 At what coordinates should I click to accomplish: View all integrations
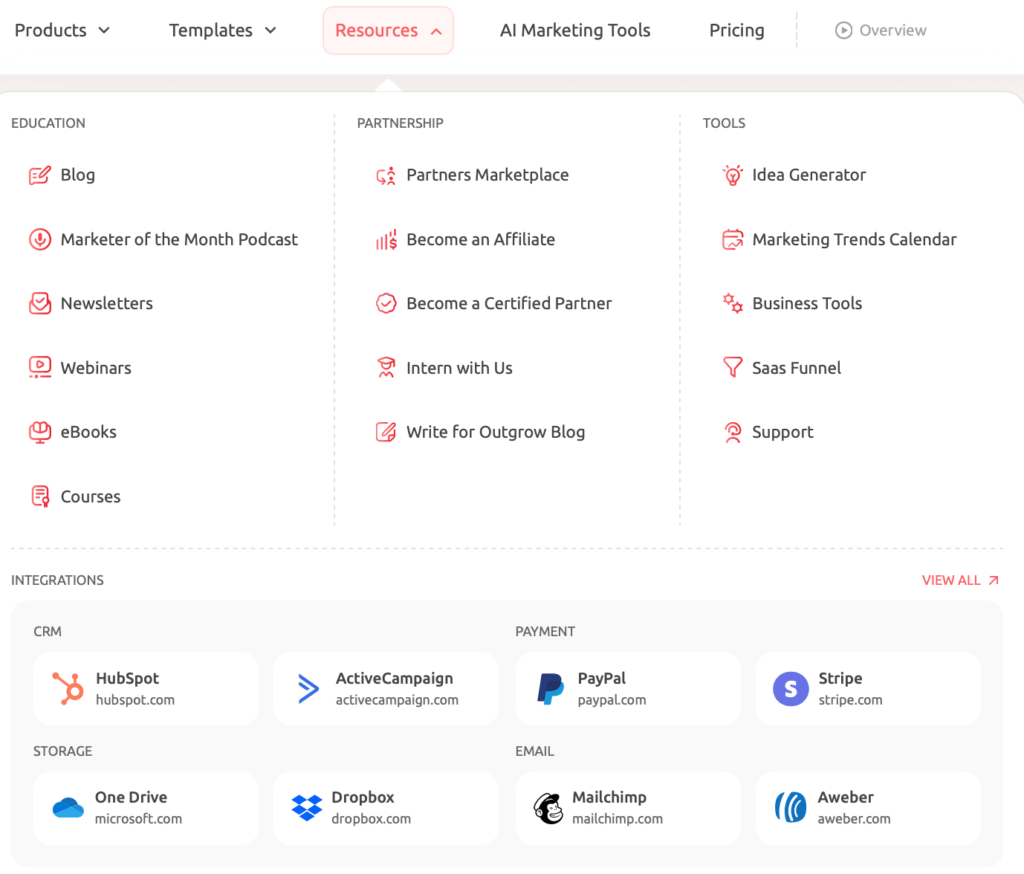point(960,580)
